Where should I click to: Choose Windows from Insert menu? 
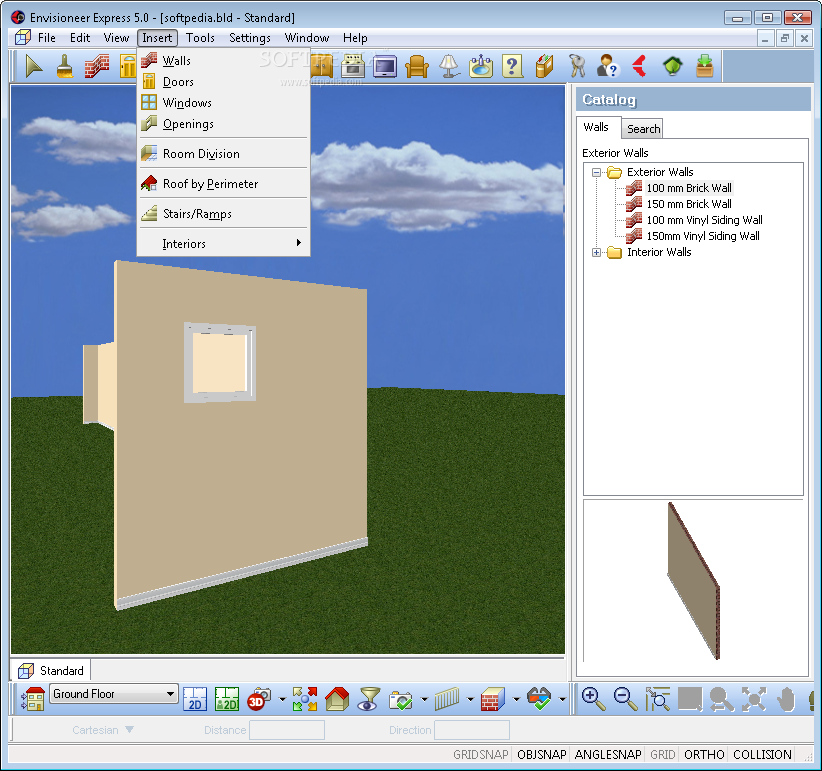(x=224, y=103)
